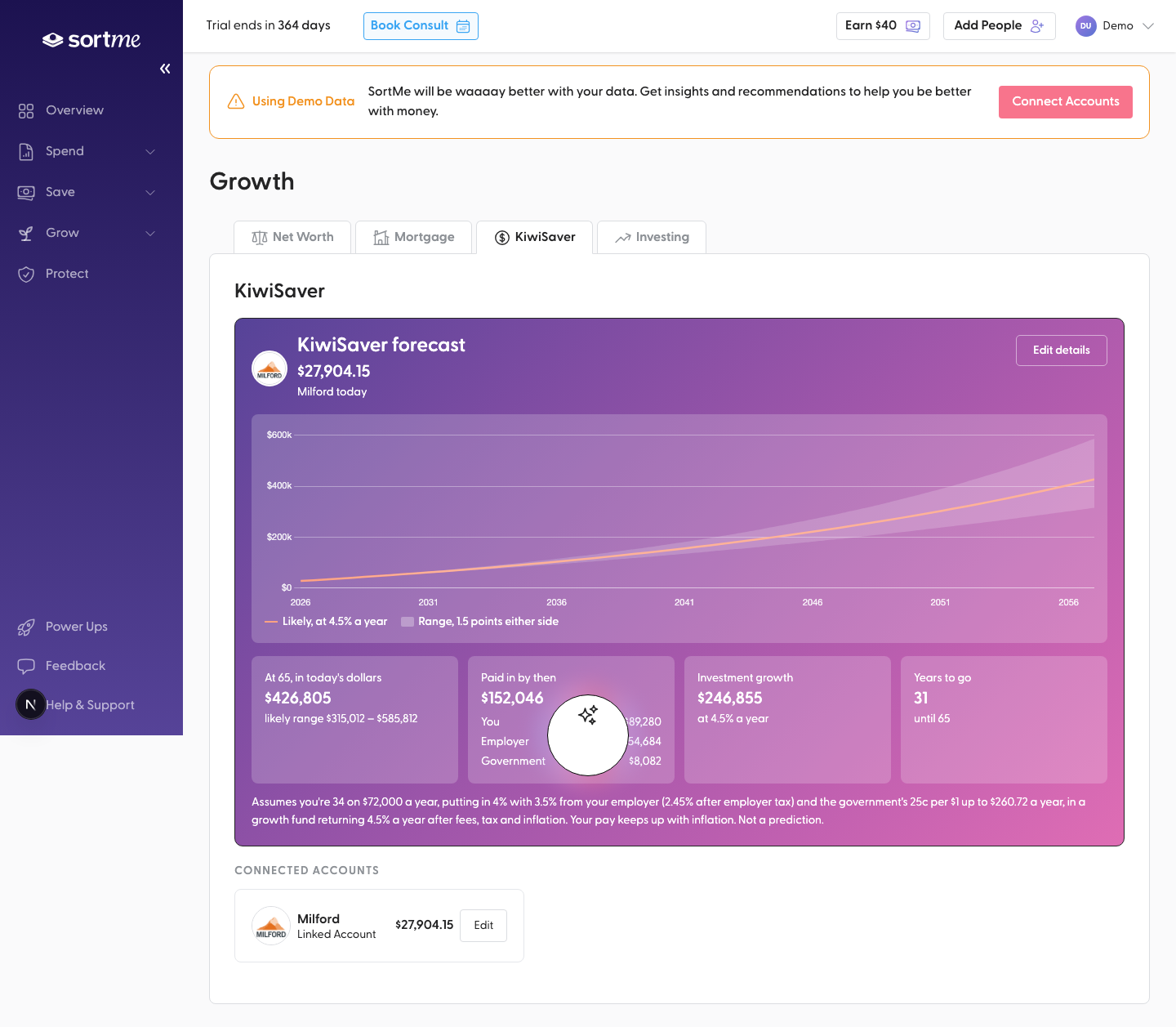1176x1027 pixels.
Task: Toggle the Range legend swatch on chart
Action: [x=408, y=622]
